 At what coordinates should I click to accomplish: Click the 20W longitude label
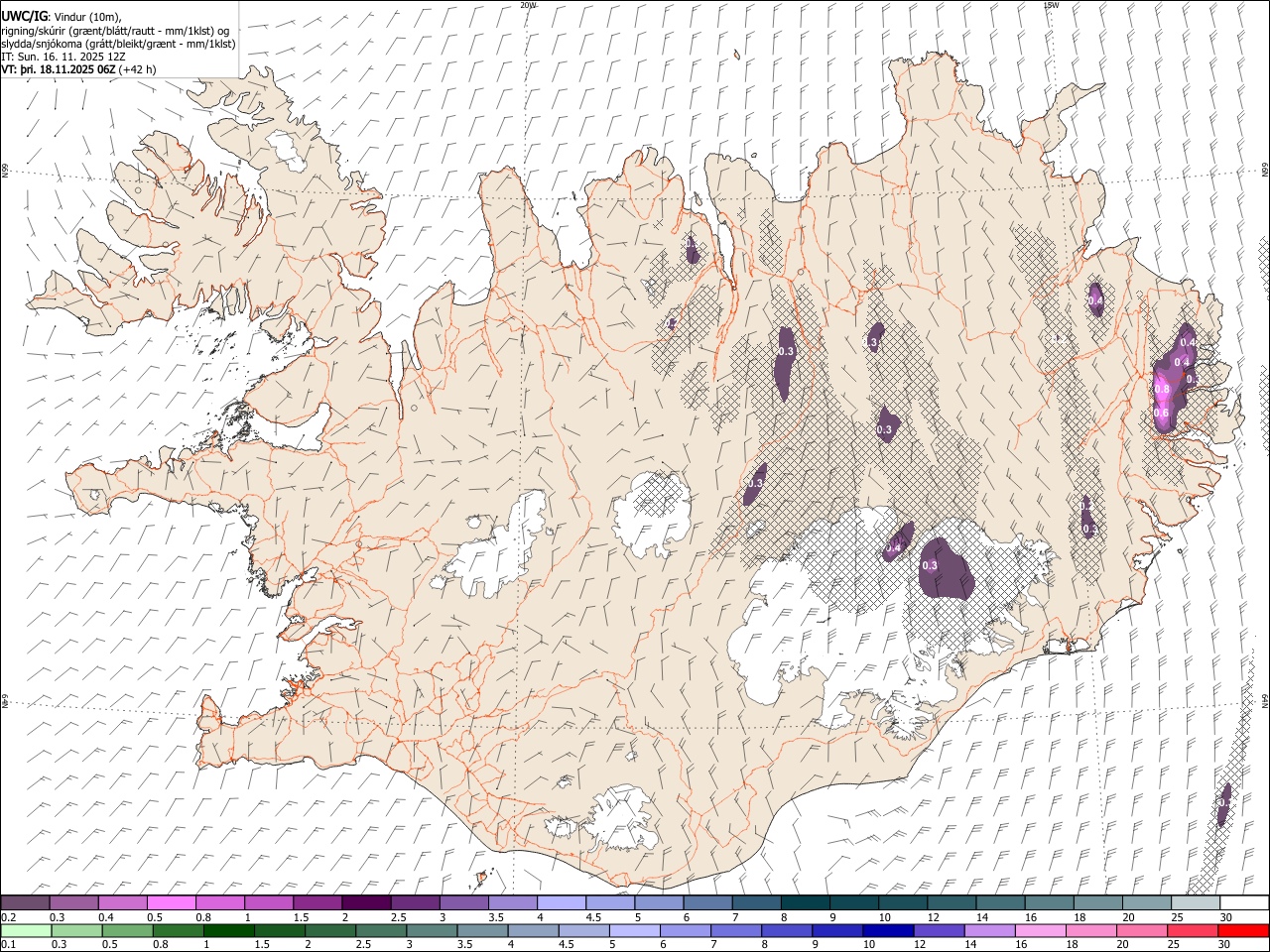[x=528, y=5]
